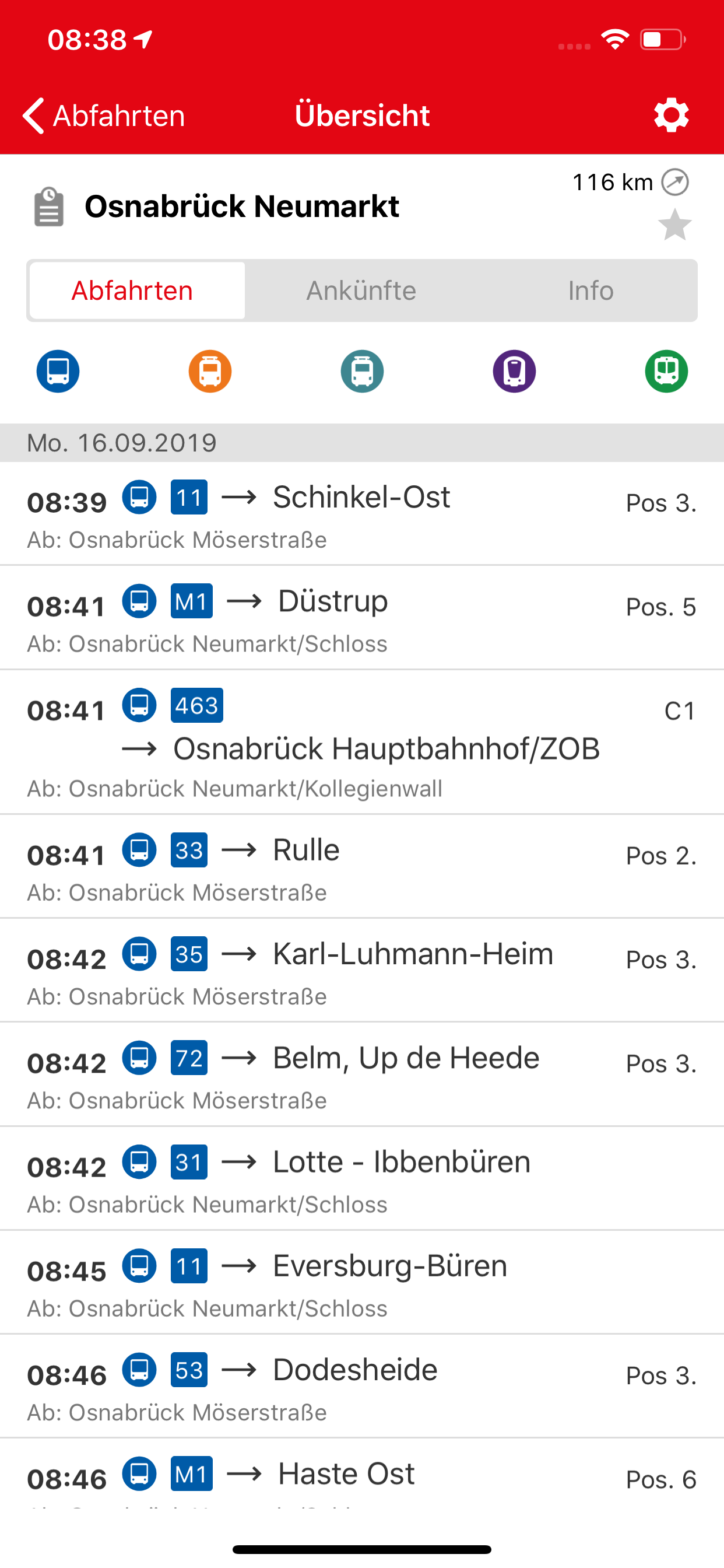Open the Info tab
Viewport: 724px width, 1568px height.
(590, 290)
